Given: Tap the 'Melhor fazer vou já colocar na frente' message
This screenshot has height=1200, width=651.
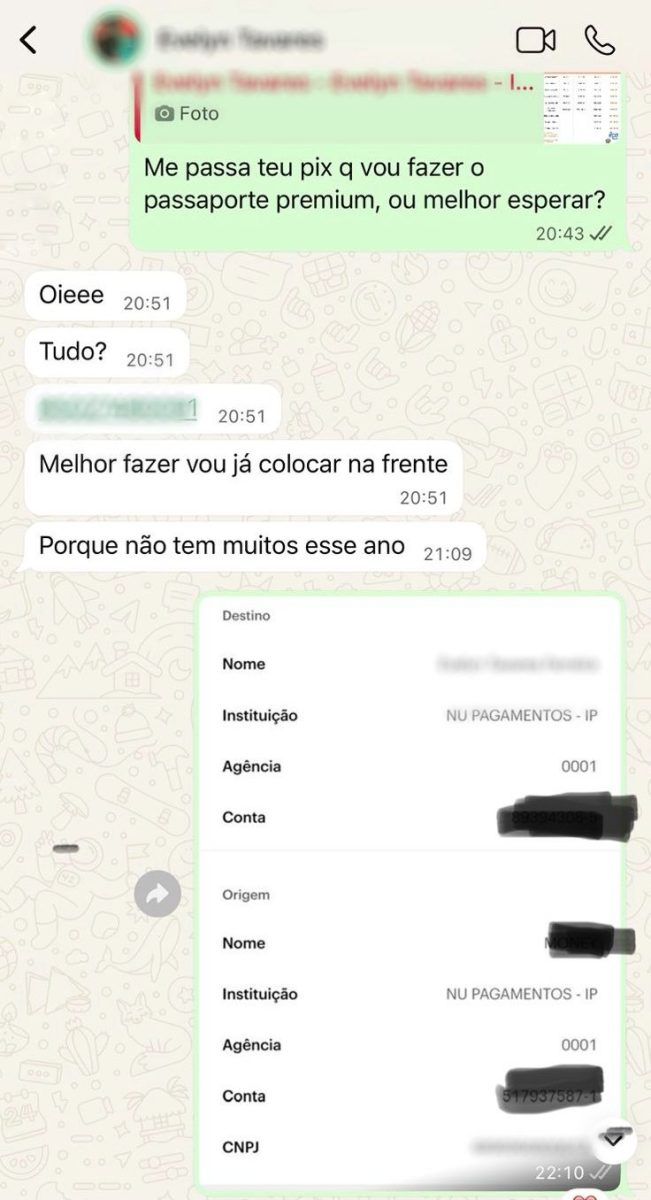Looking at the screenshot, I should click(244, 477).
